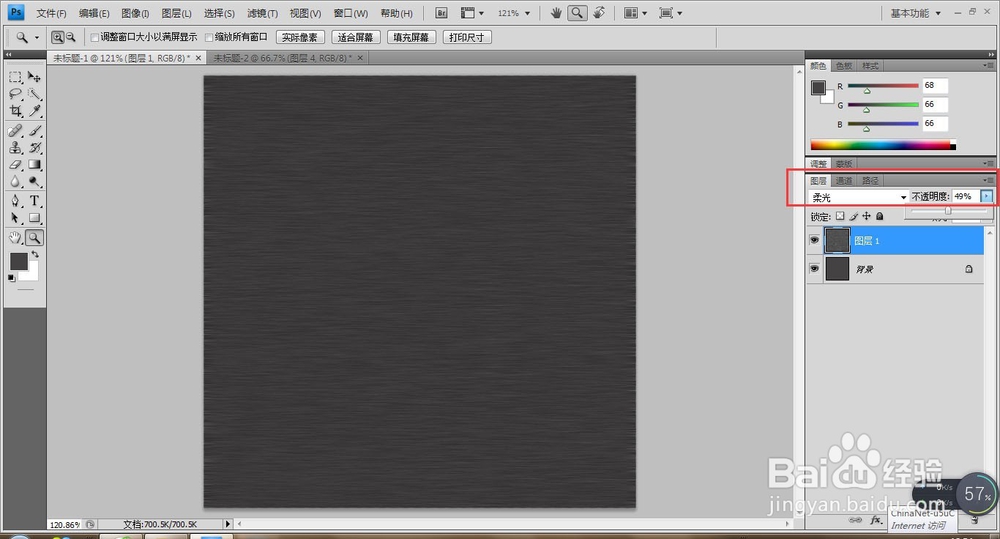Click Zoom In mode in options bar
The image size is (1000, 539).
[x=57, y=38]
